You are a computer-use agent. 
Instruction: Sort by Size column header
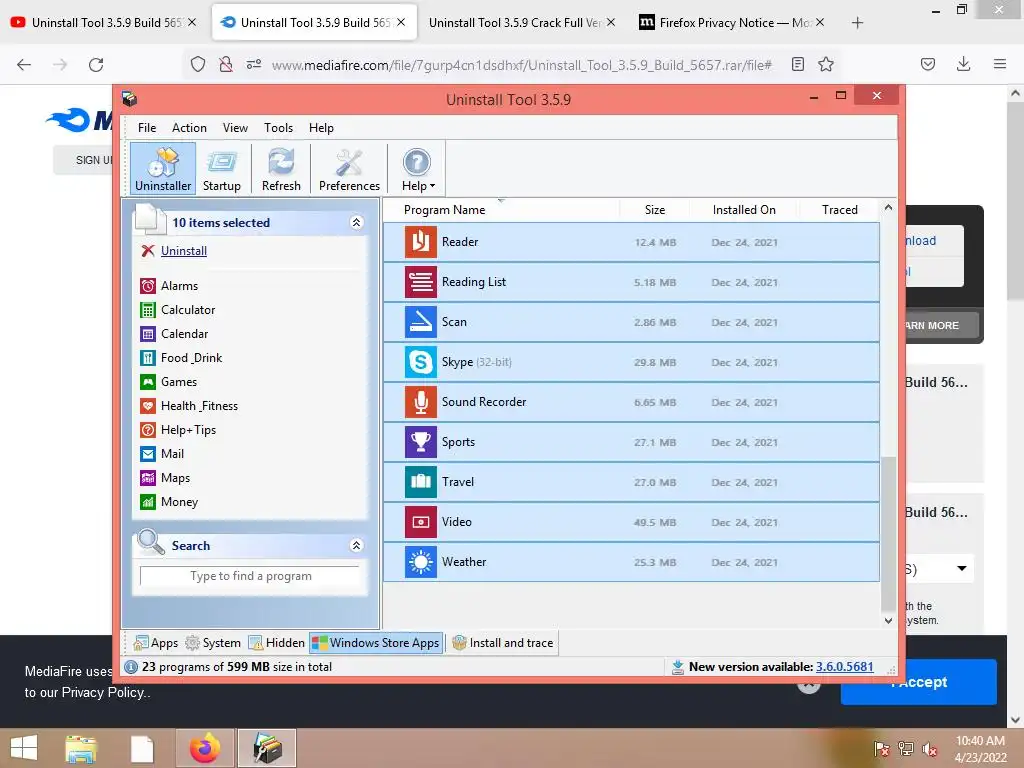pyautogui.click(x=654, y=210)
